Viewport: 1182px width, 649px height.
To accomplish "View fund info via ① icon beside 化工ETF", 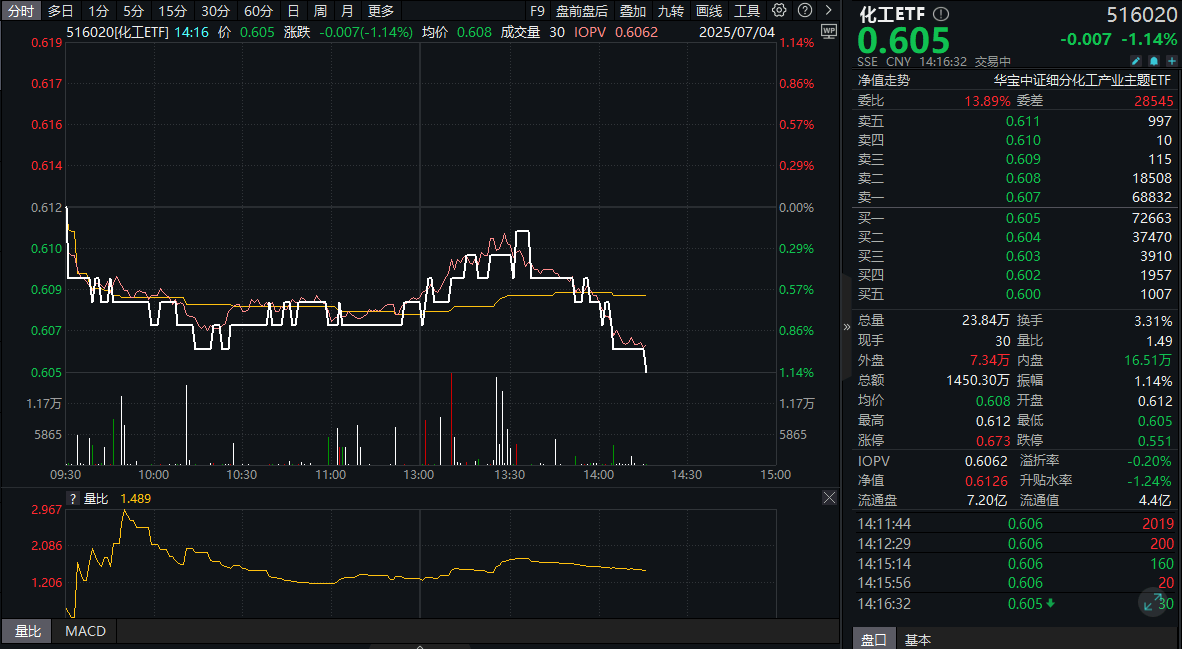I will (x=939, y=14).
